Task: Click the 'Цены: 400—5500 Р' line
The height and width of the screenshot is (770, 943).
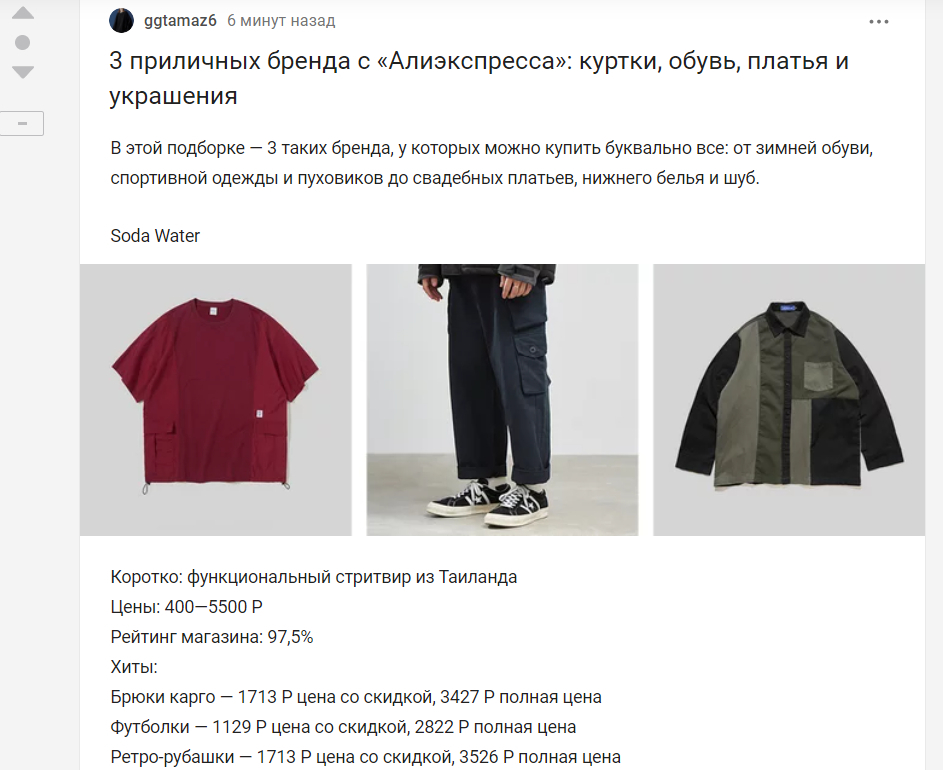Action: (x=186, y=606)
